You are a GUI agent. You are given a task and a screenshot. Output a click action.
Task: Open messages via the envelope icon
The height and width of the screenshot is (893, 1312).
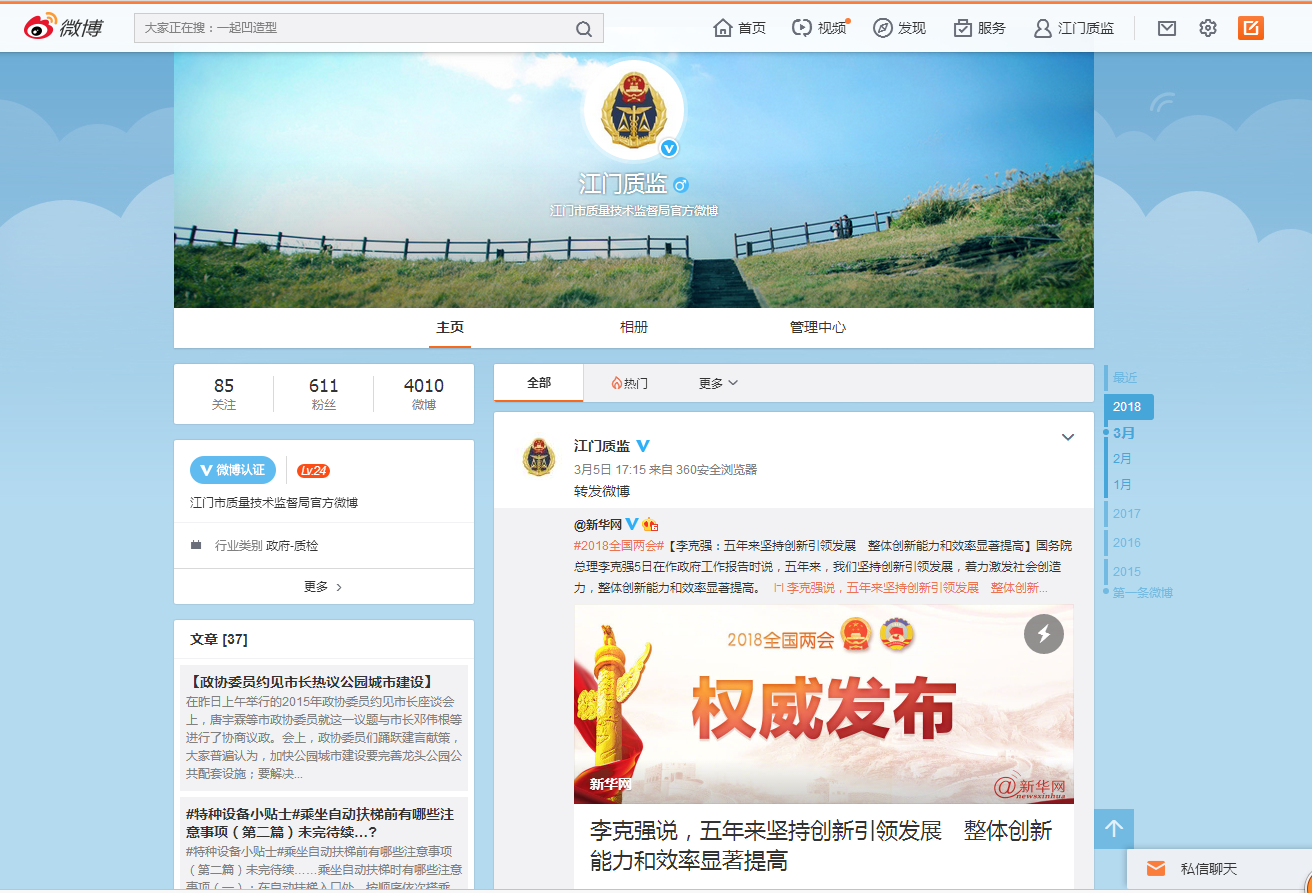click(x=1166, y=28)
